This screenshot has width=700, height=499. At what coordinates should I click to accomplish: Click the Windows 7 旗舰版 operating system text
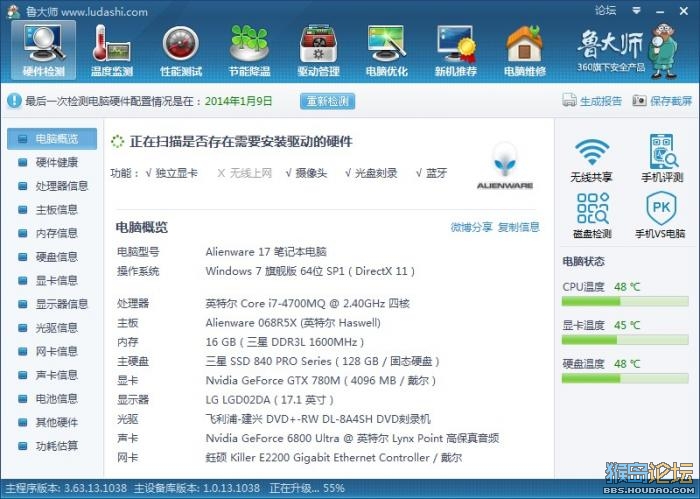click(x=310, y=271)
